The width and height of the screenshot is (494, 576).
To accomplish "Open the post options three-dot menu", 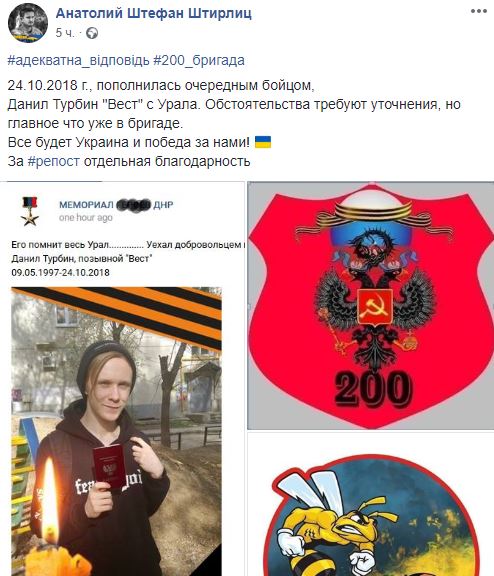I will (x=479, y=11).
